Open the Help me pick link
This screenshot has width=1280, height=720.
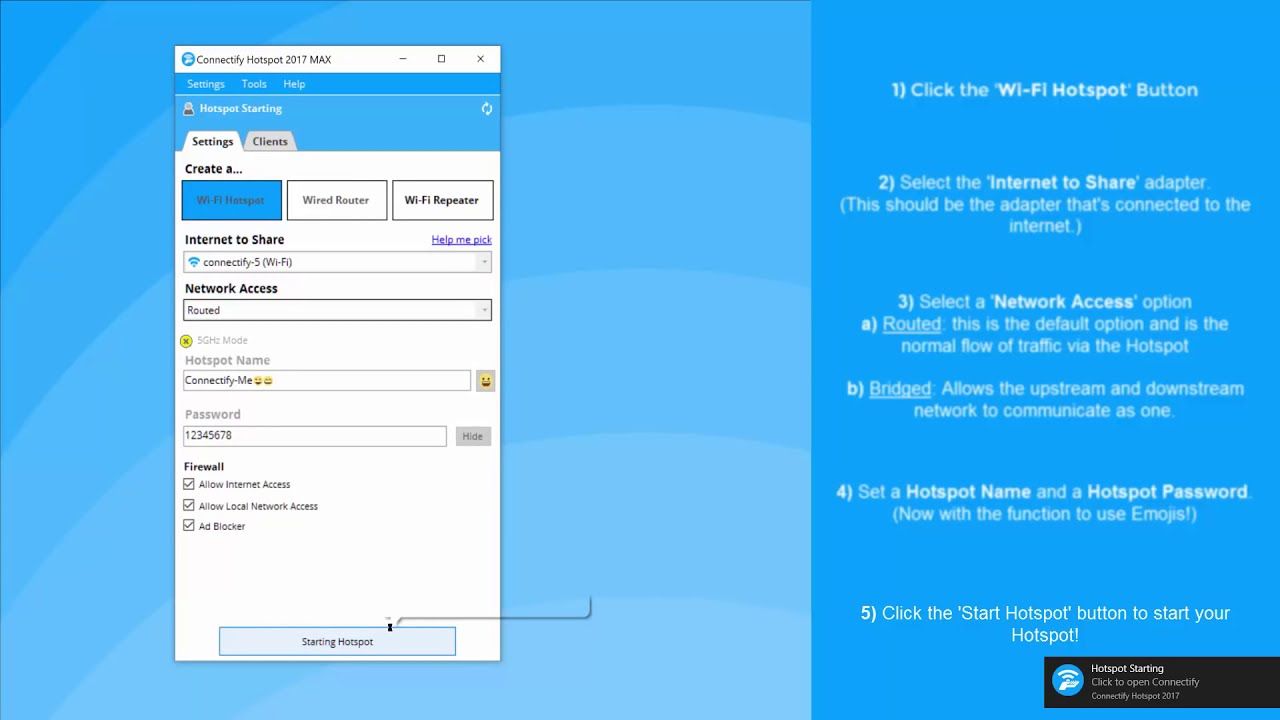(x=461, y=239)
